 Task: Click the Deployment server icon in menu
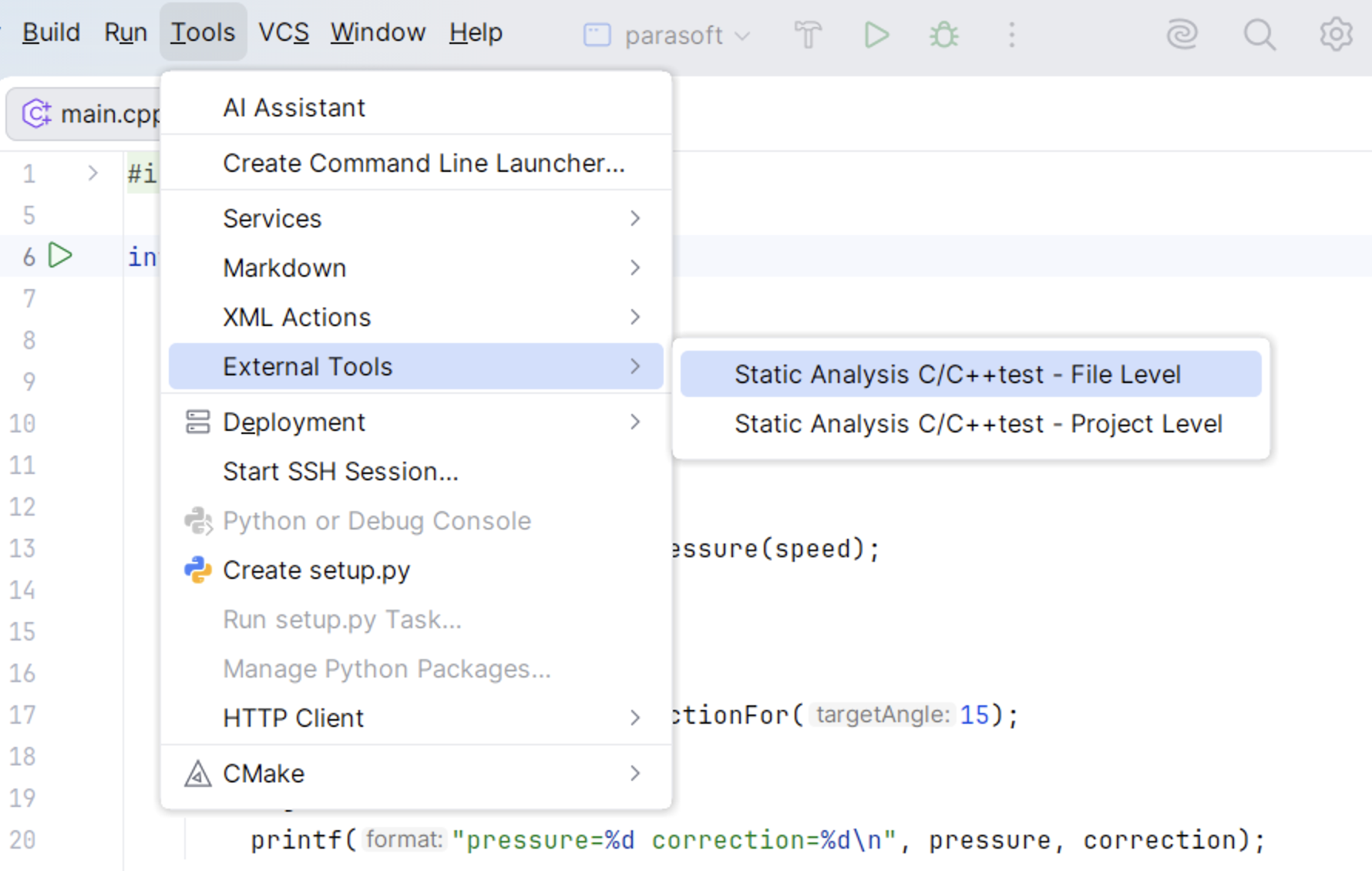coord(197,422)
